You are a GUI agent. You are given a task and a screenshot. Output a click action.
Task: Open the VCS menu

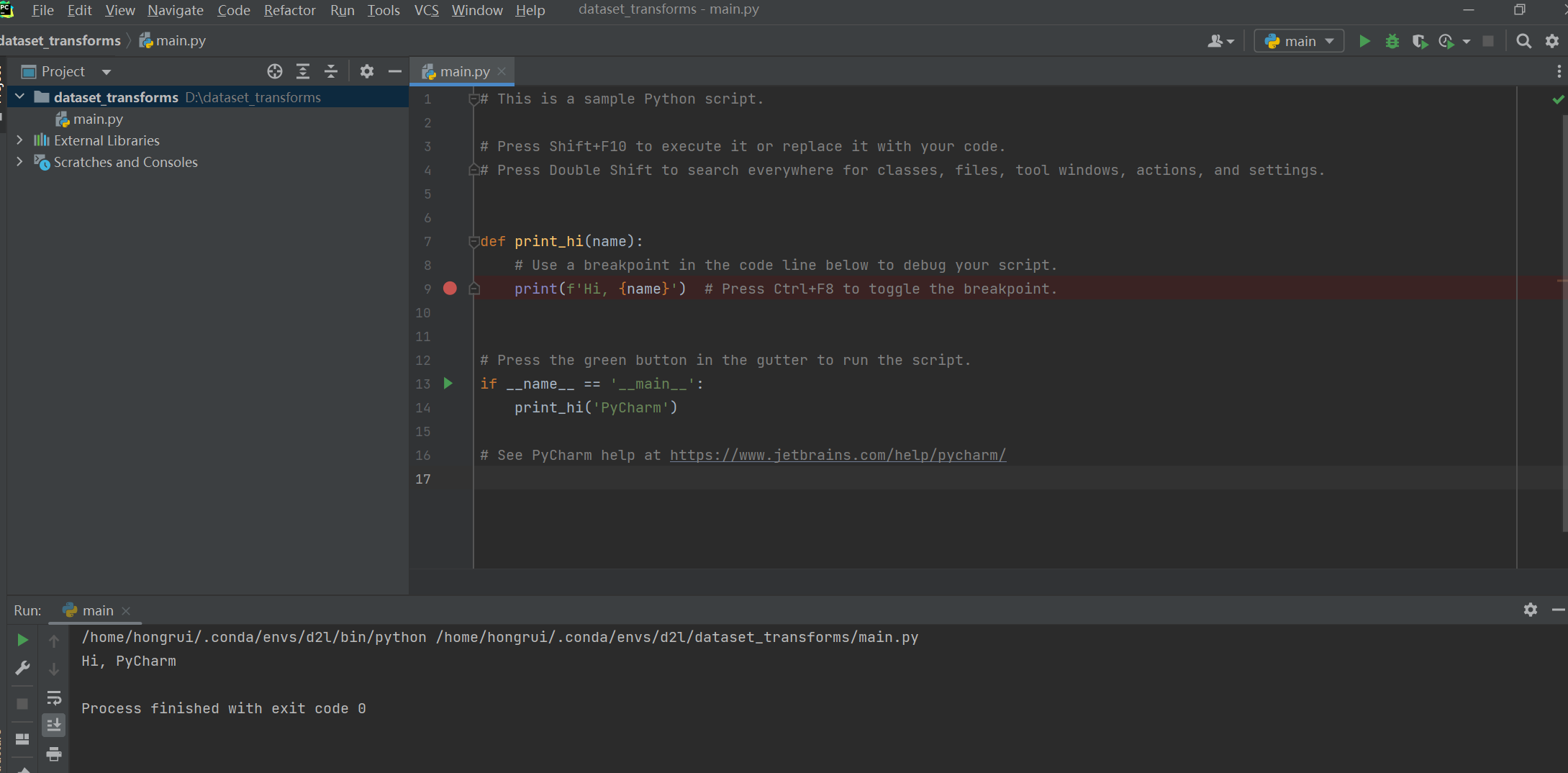click(426, 10)
